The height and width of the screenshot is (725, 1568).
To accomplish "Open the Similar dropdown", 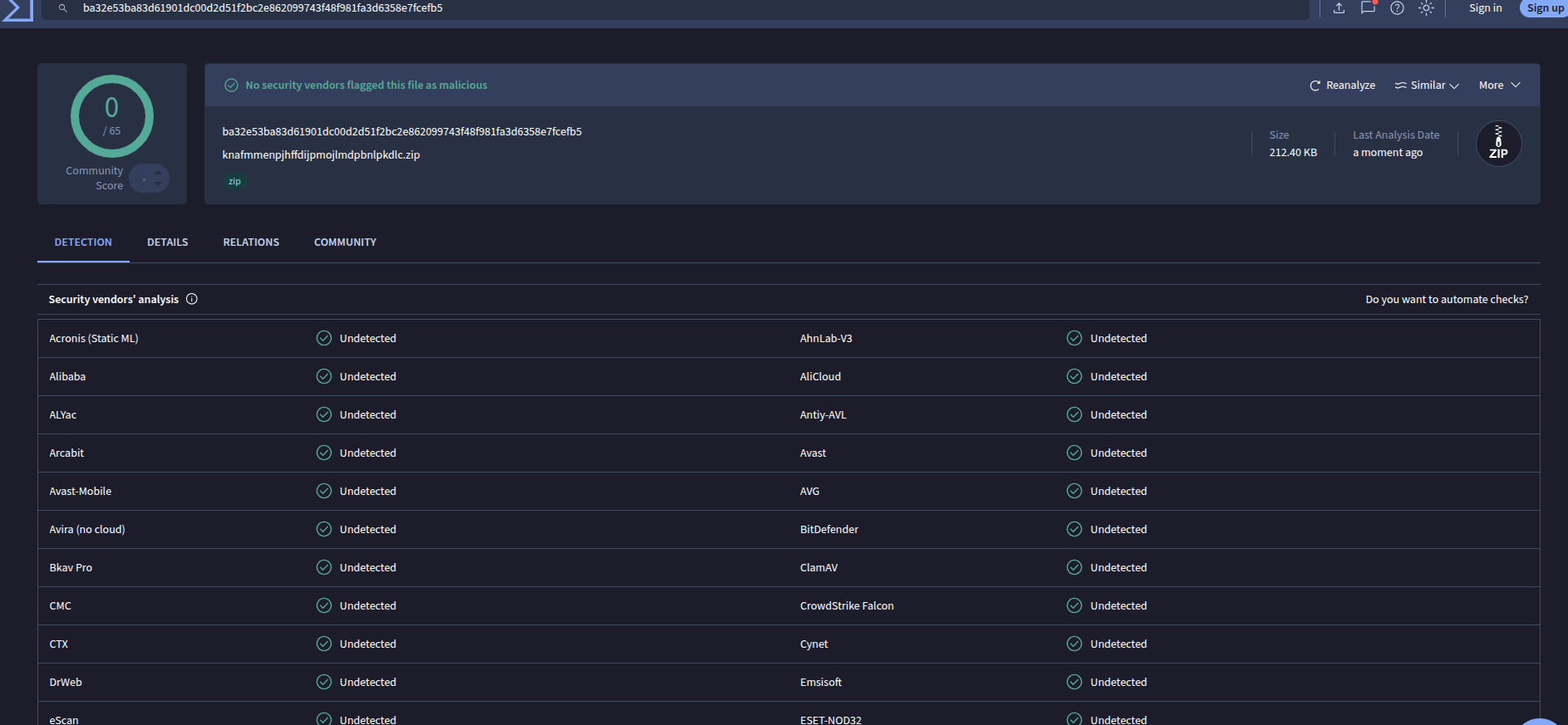I will (1427, 86).
